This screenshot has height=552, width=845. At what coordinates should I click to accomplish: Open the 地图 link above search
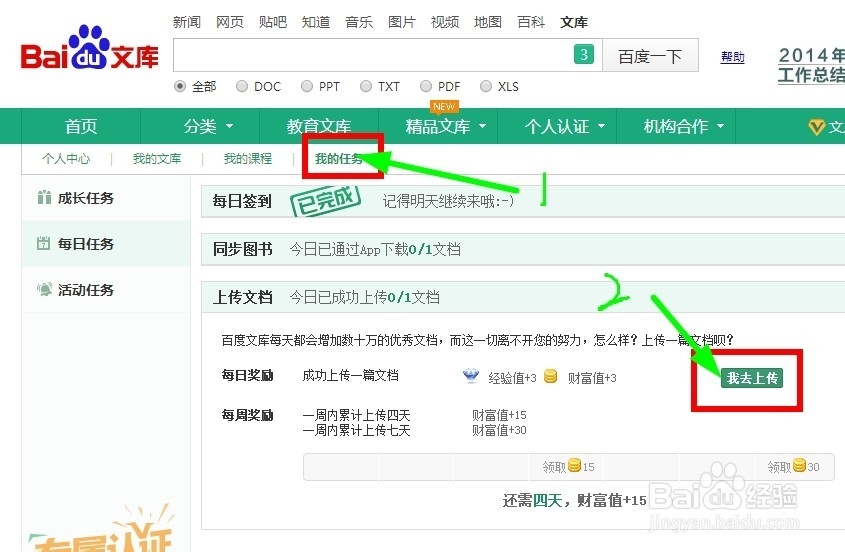(x=488, y=22)
